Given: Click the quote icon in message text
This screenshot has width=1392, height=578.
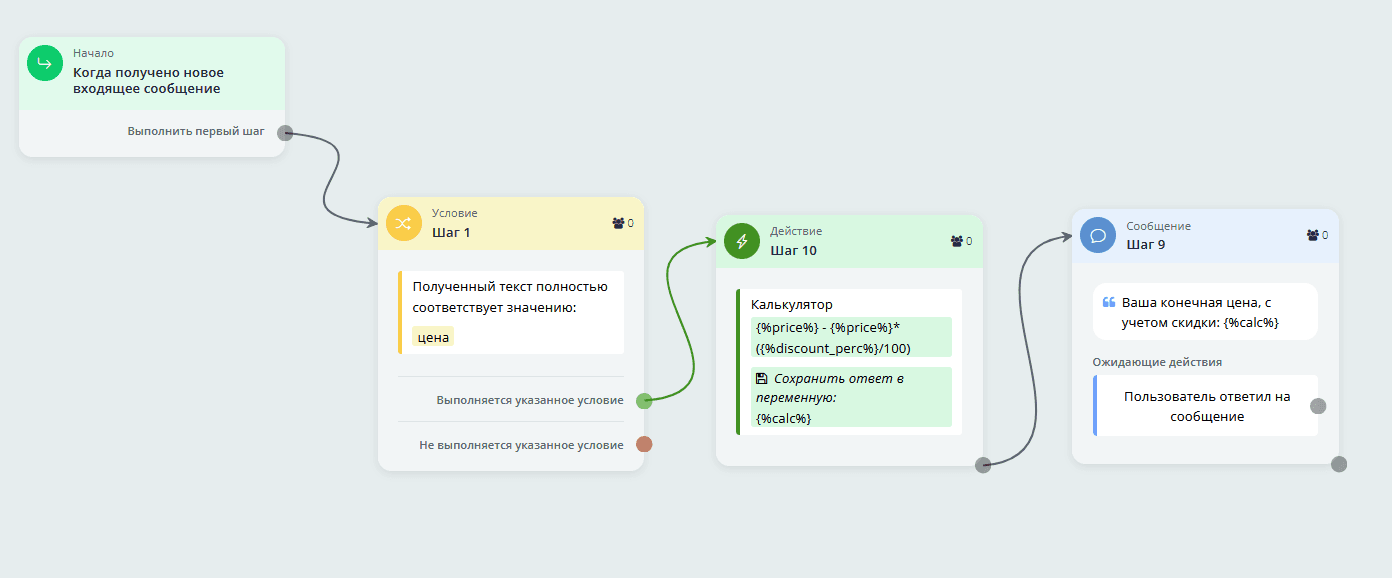Looking at the screenshot, I should (1108, 302).
